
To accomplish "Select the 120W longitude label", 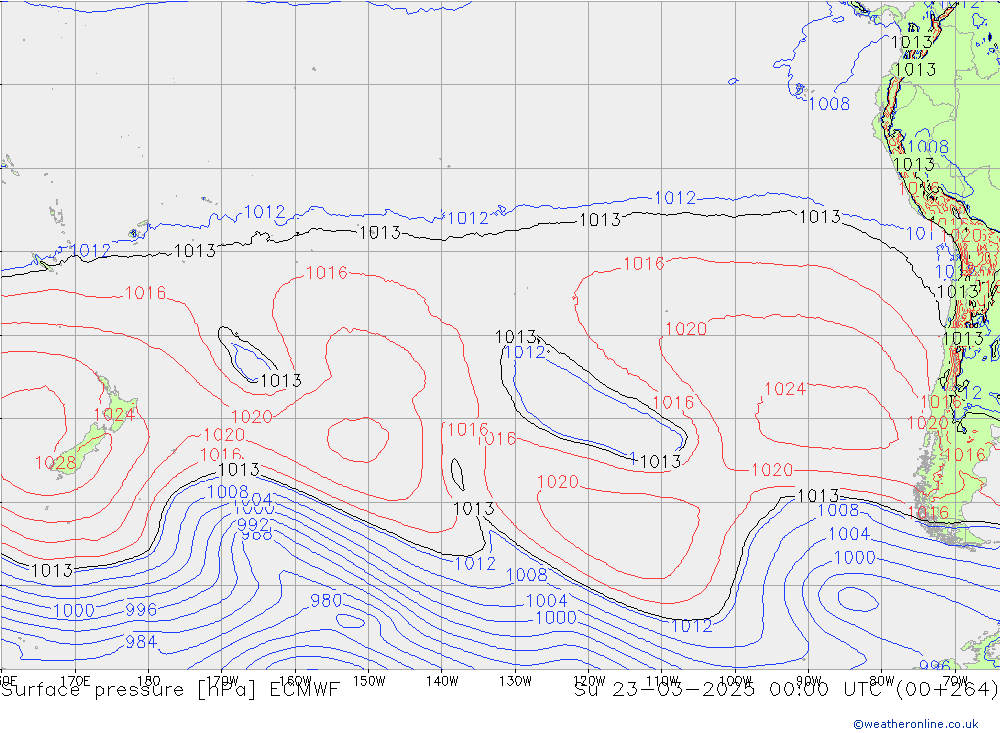I will tap(589, 681).
